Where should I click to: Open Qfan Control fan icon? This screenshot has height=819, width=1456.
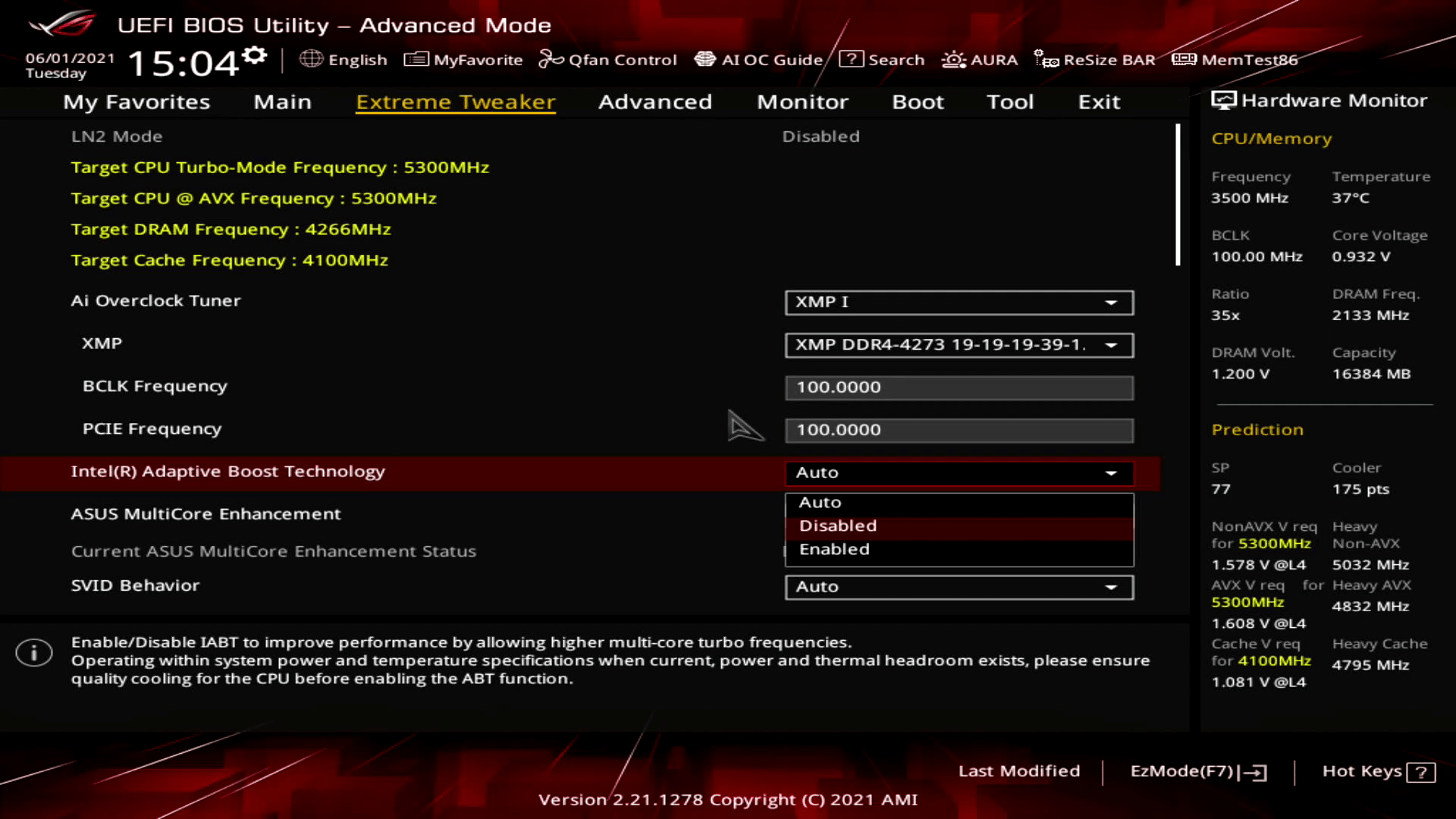(551, 59)
